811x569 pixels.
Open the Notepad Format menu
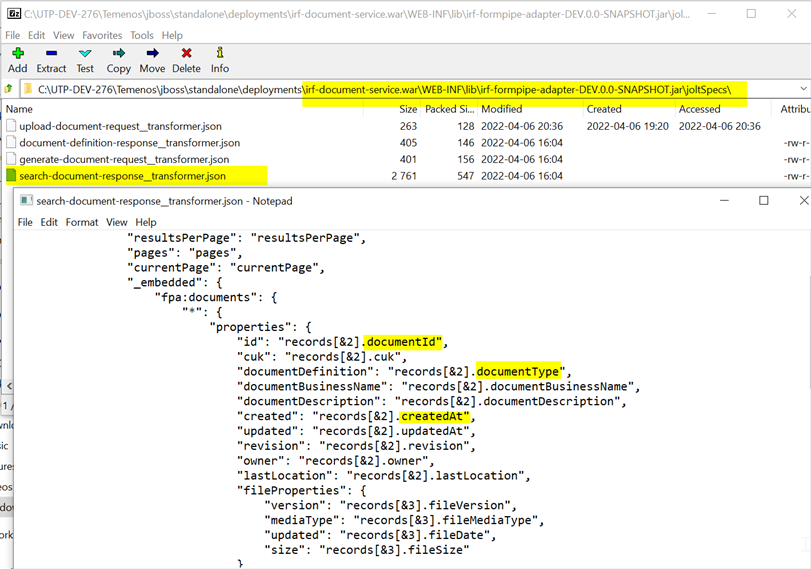click(x=82, y=222)
